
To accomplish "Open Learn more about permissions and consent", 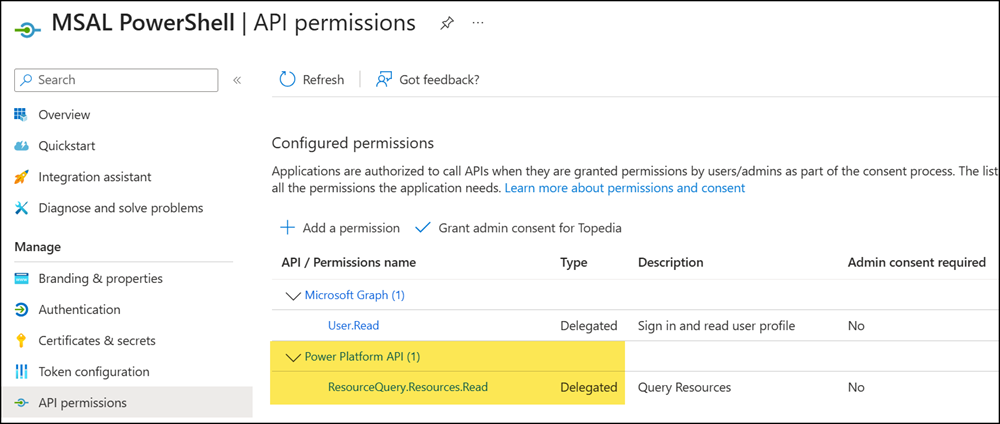I will pos(625,188).
